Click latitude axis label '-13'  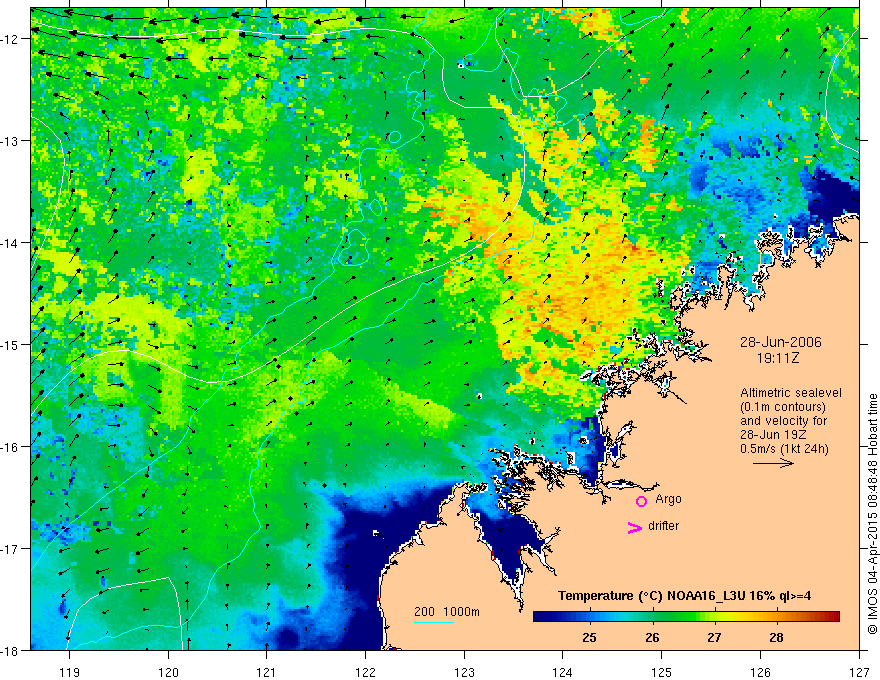tap(9, 141)
